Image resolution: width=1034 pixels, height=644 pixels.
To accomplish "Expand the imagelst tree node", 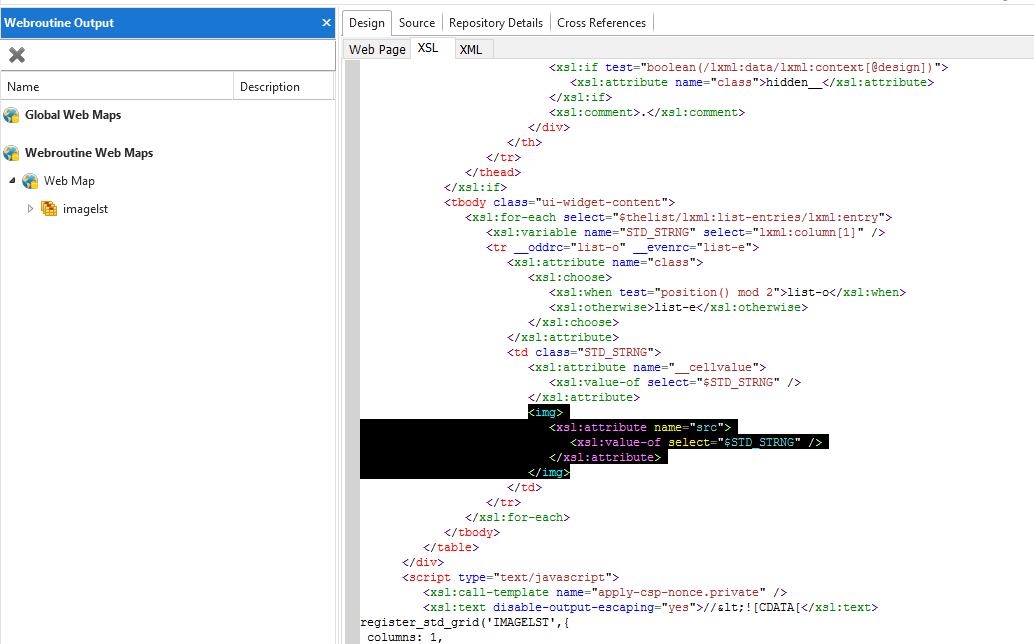I will coord(30,208).
